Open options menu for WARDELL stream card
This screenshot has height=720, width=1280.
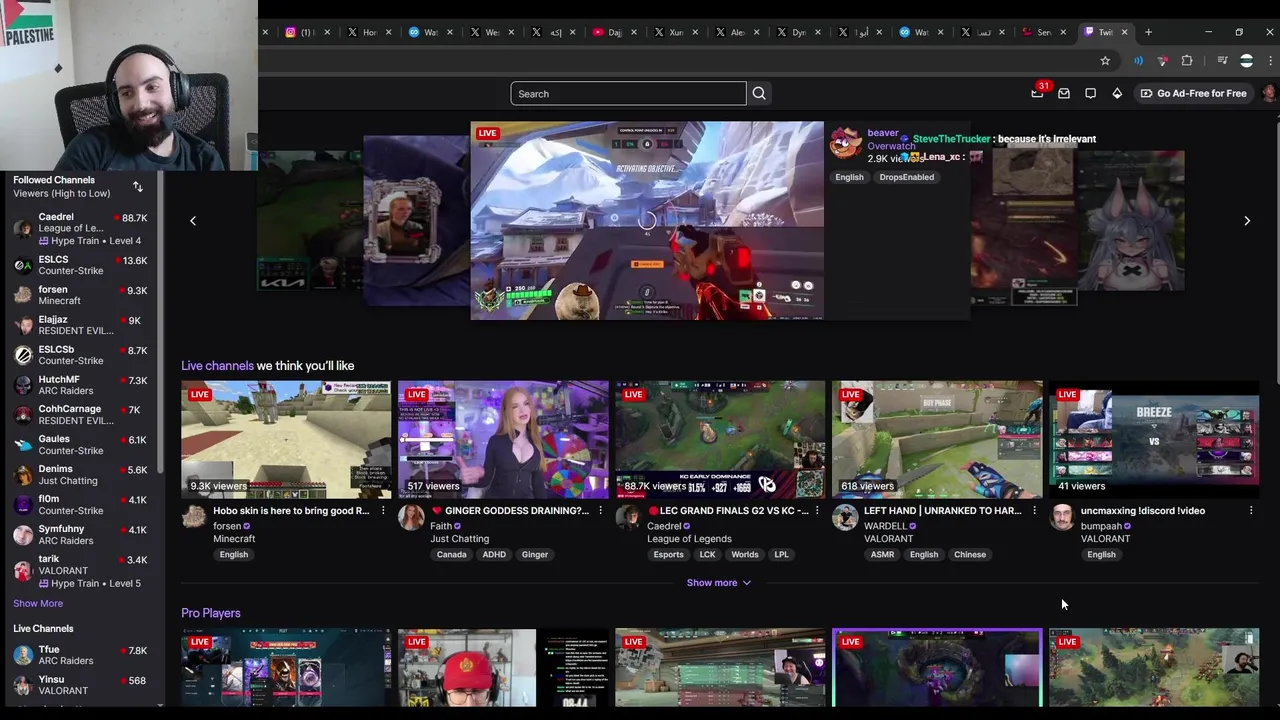pos(1034,511)
